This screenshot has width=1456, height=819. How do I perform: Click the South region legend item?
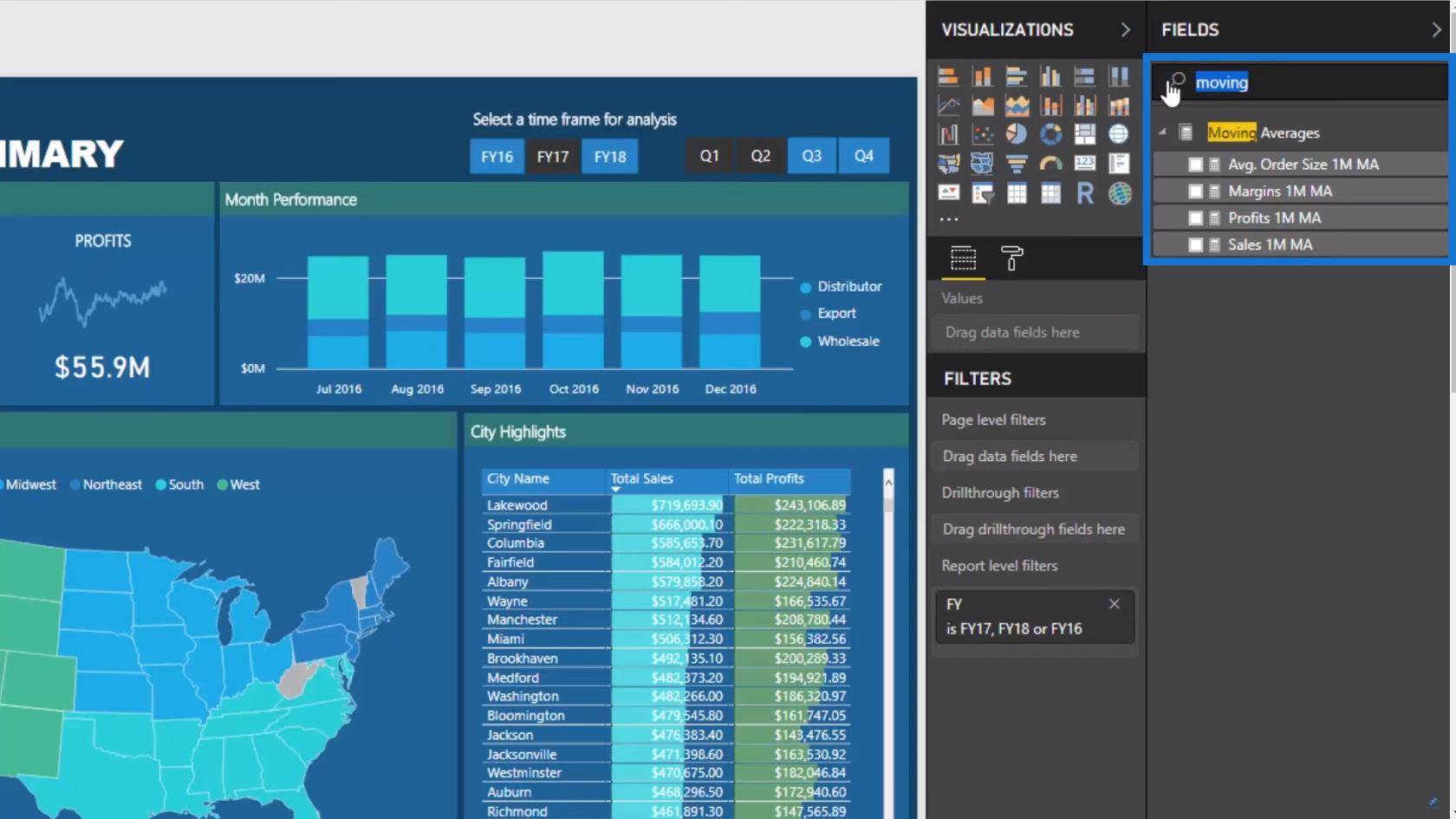(x=179, y=485)
